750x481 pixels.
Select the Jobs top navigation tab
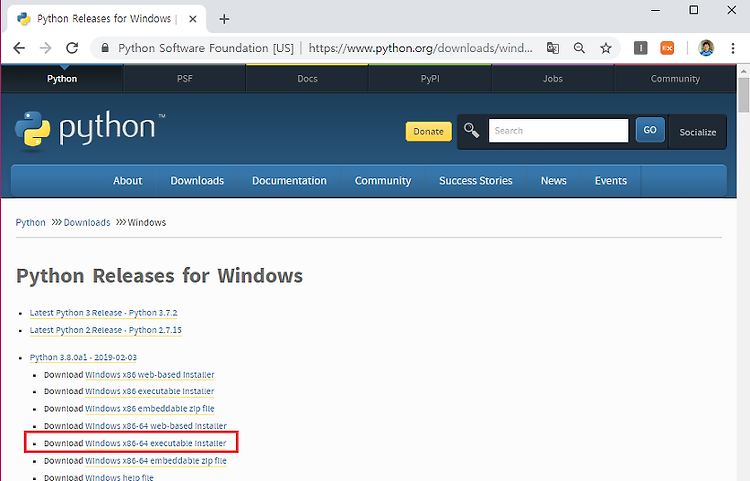tap(552, 78)
